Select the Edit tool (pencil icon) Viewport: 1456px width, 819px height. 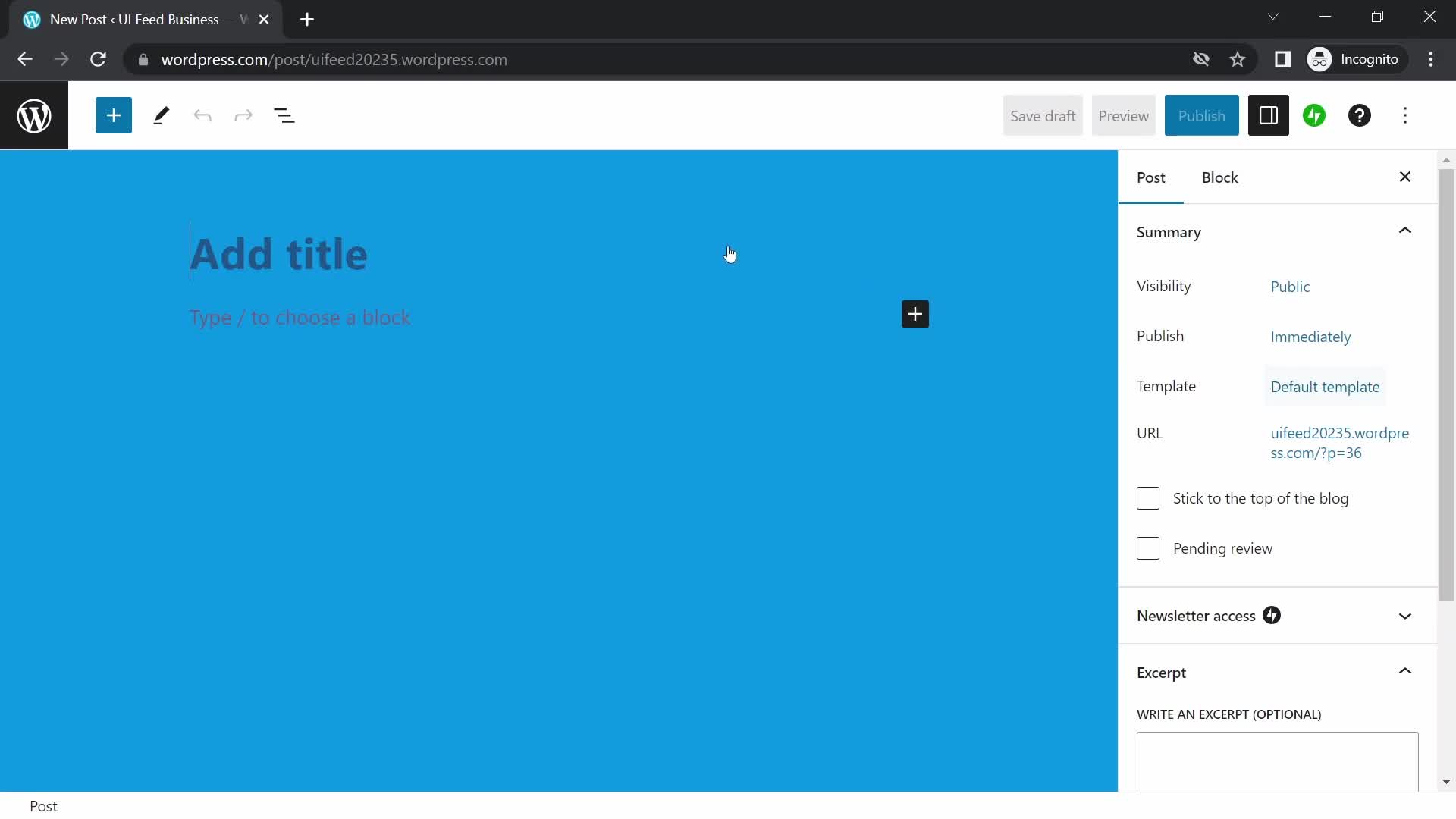pyautogui.click(x=160, y=116)
